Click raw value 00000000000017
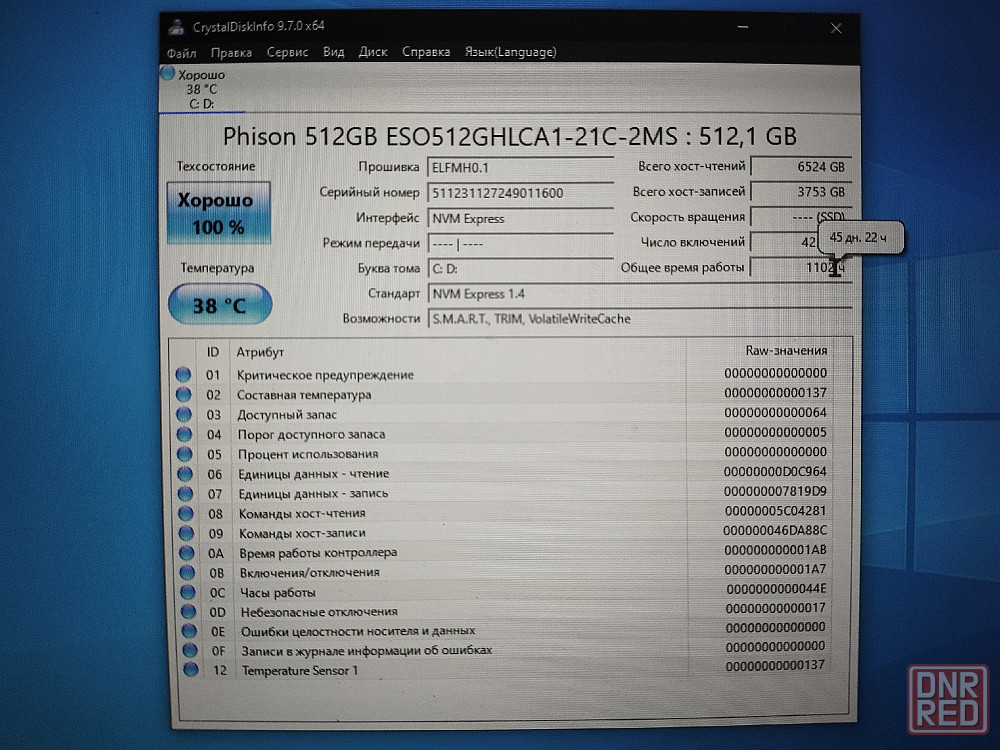This screenshot has width=1000, height=750. [776, 608]
